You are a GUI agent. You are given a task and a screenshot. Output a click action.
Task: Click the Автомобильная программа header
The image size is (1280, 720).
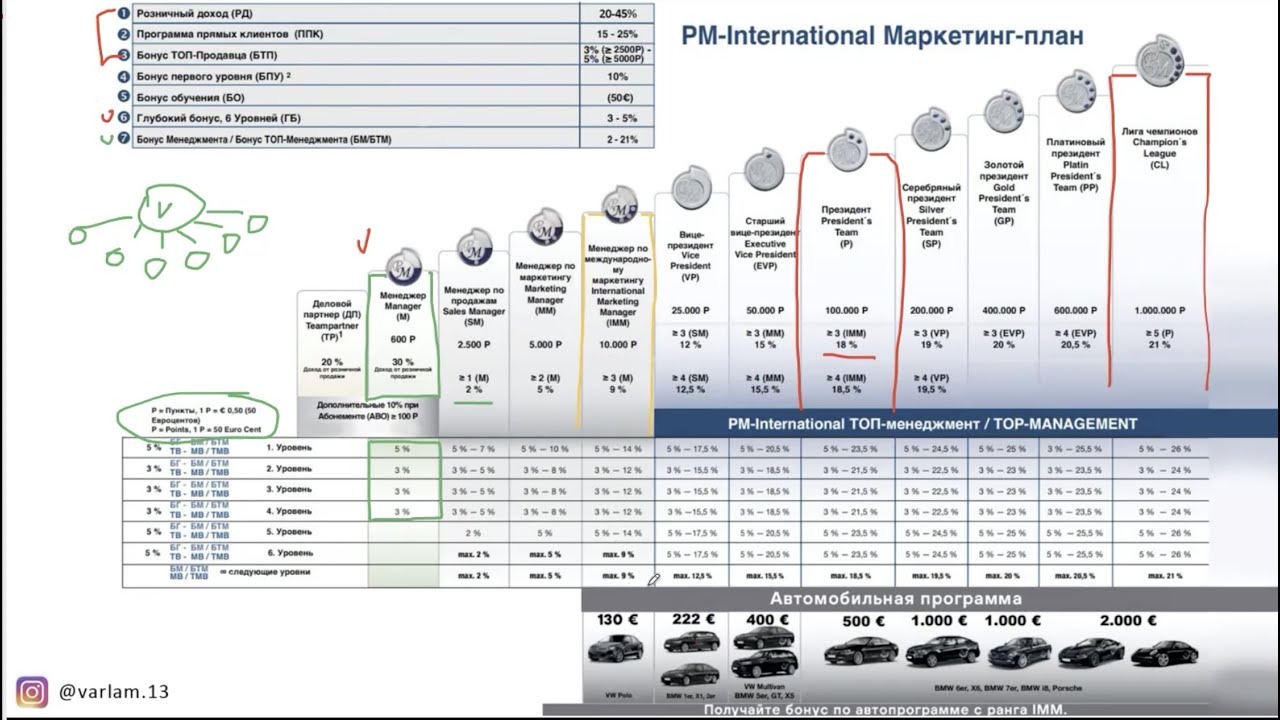pos(896,599)
